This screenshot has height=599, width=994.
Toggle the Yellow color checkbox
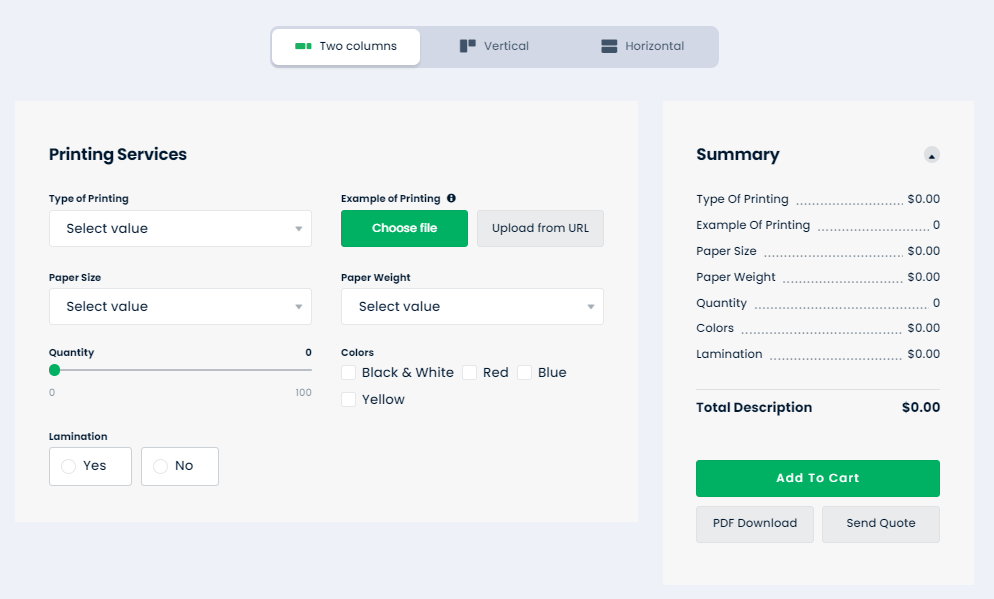349,400
